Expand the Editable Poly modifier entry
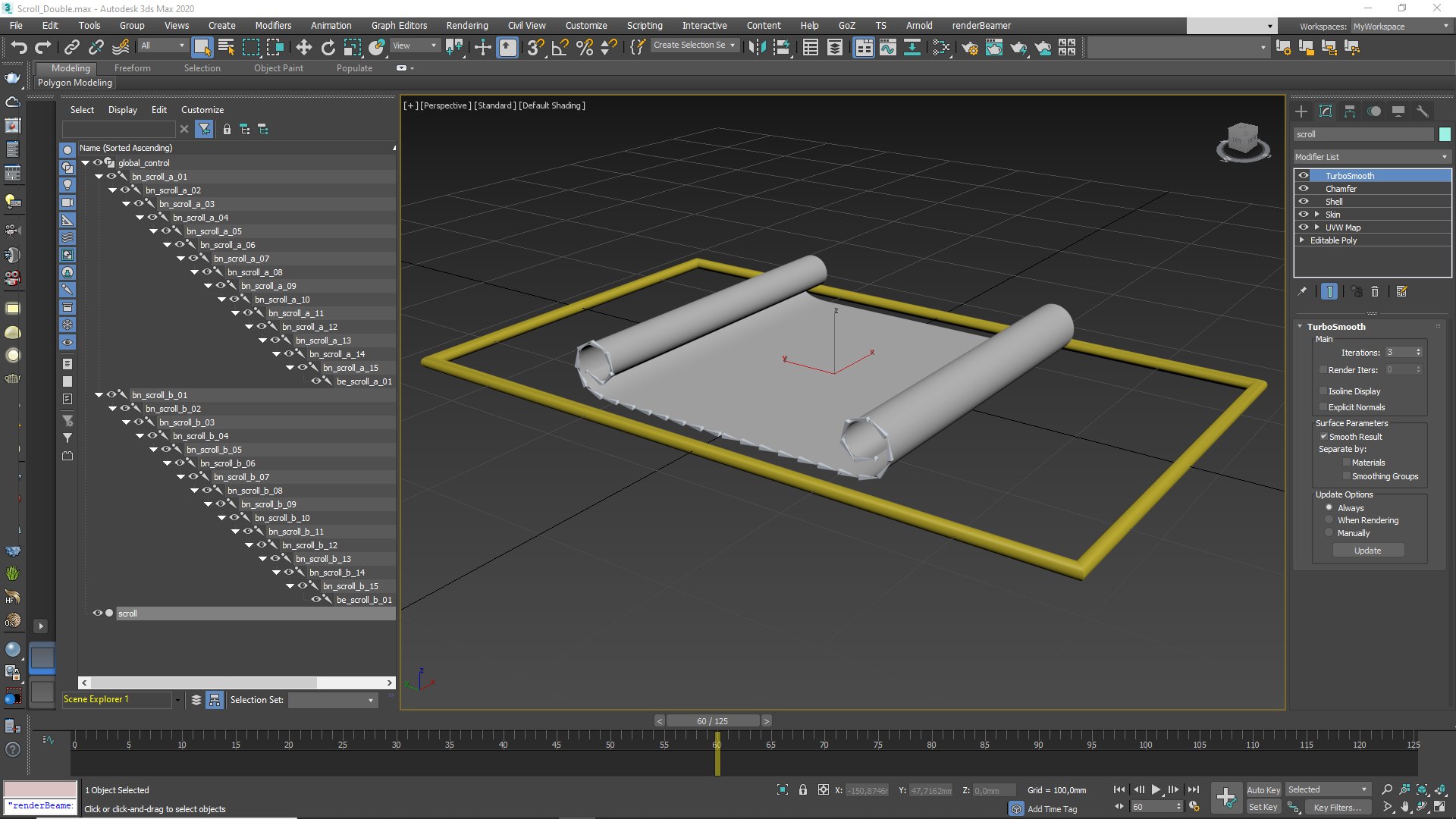 (1302, 240)
